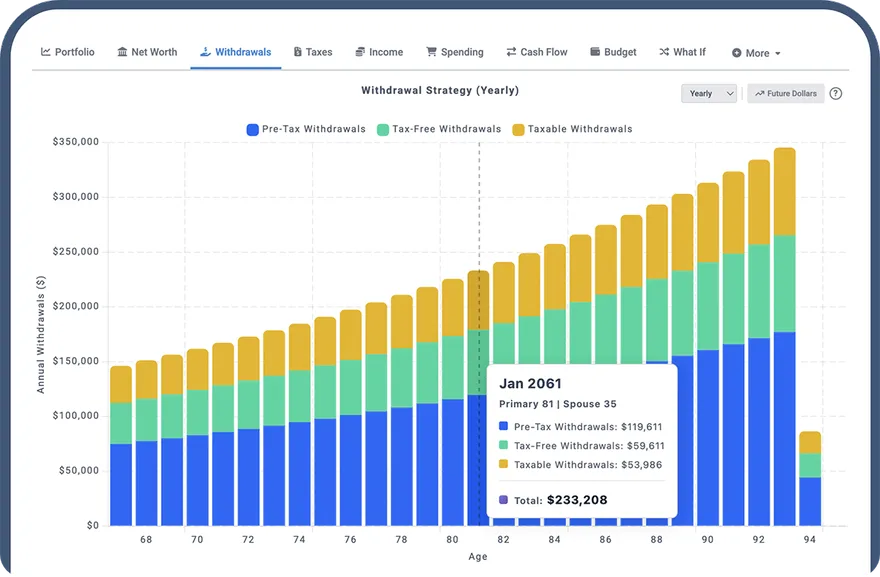Open the Spending tab
Screen dimensions: 880x577
tap(455, 52)
